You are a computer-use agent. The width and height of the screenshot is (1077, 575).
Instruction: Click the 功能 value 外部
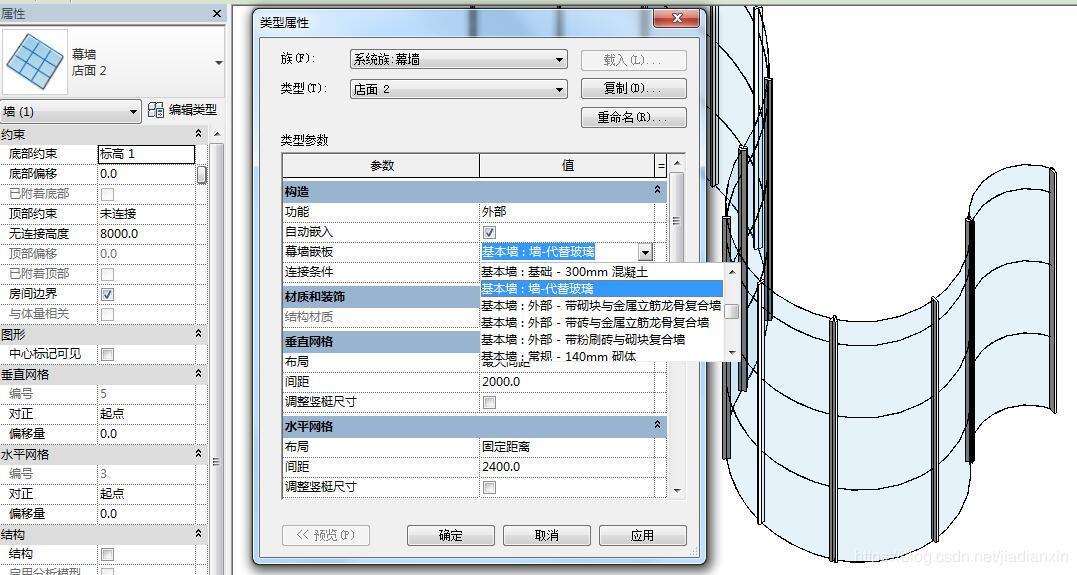(567, 212)
